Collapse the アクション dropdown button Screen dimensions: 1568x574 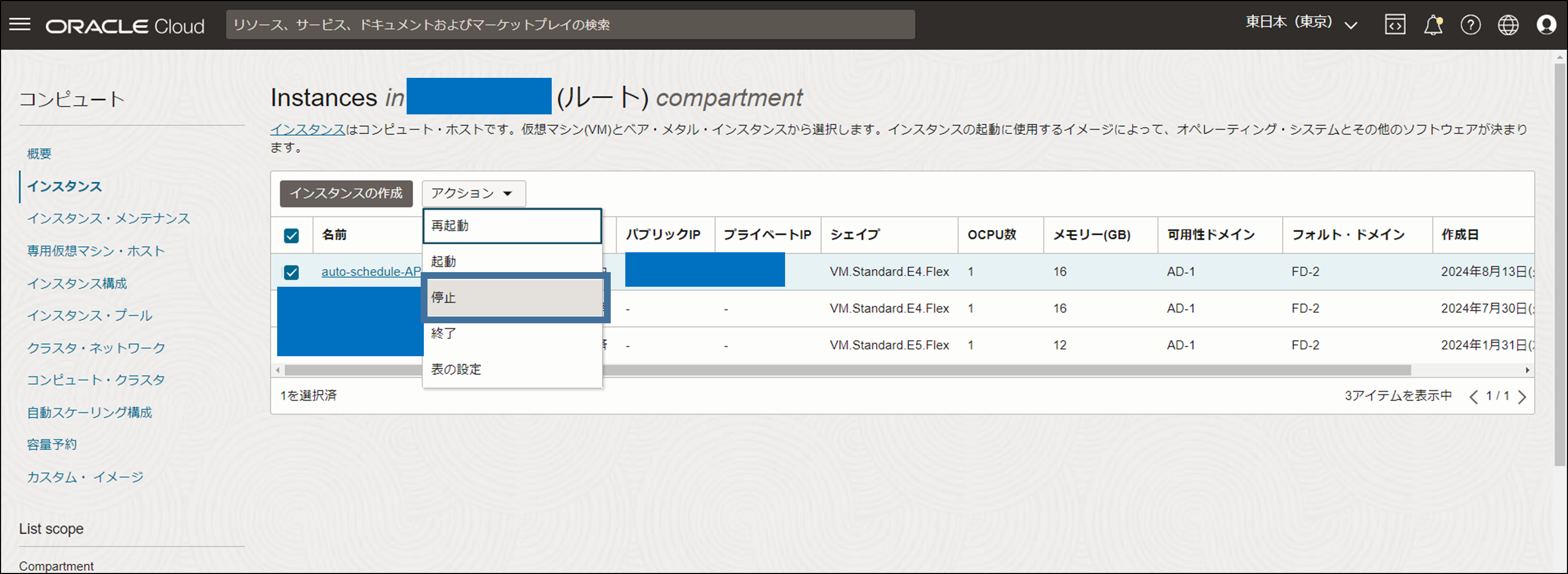(473, 193)
